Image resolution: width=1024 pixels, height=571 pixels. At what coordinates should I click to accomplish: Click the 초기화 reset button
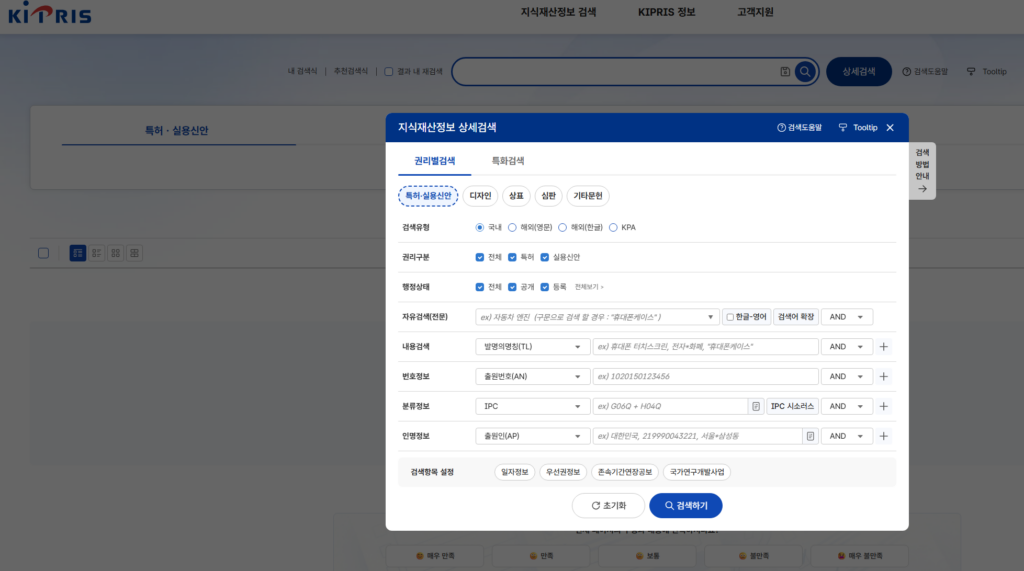608,506
